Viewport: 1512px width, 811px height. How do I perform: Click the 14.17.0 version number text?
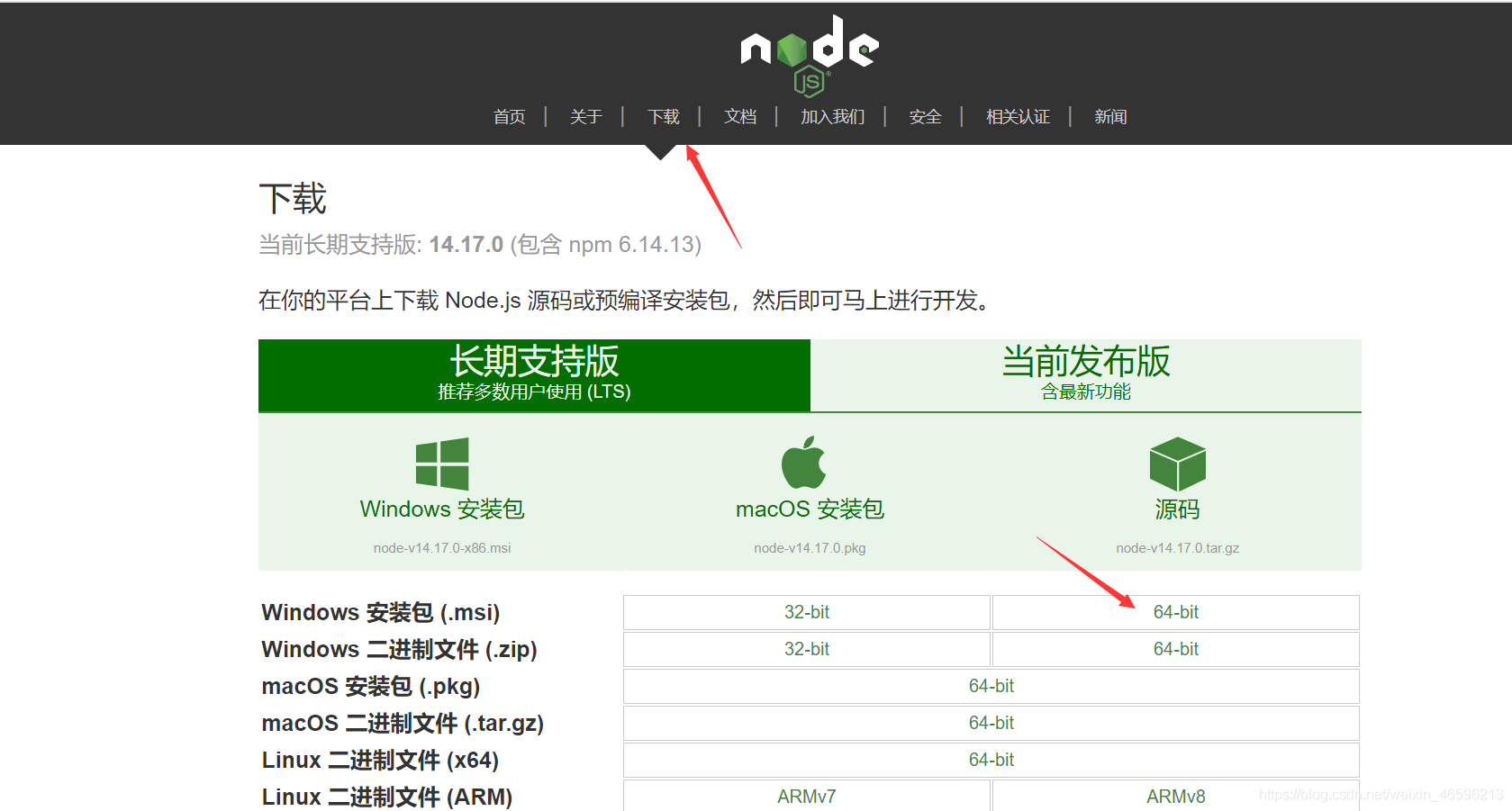[466, 245]
